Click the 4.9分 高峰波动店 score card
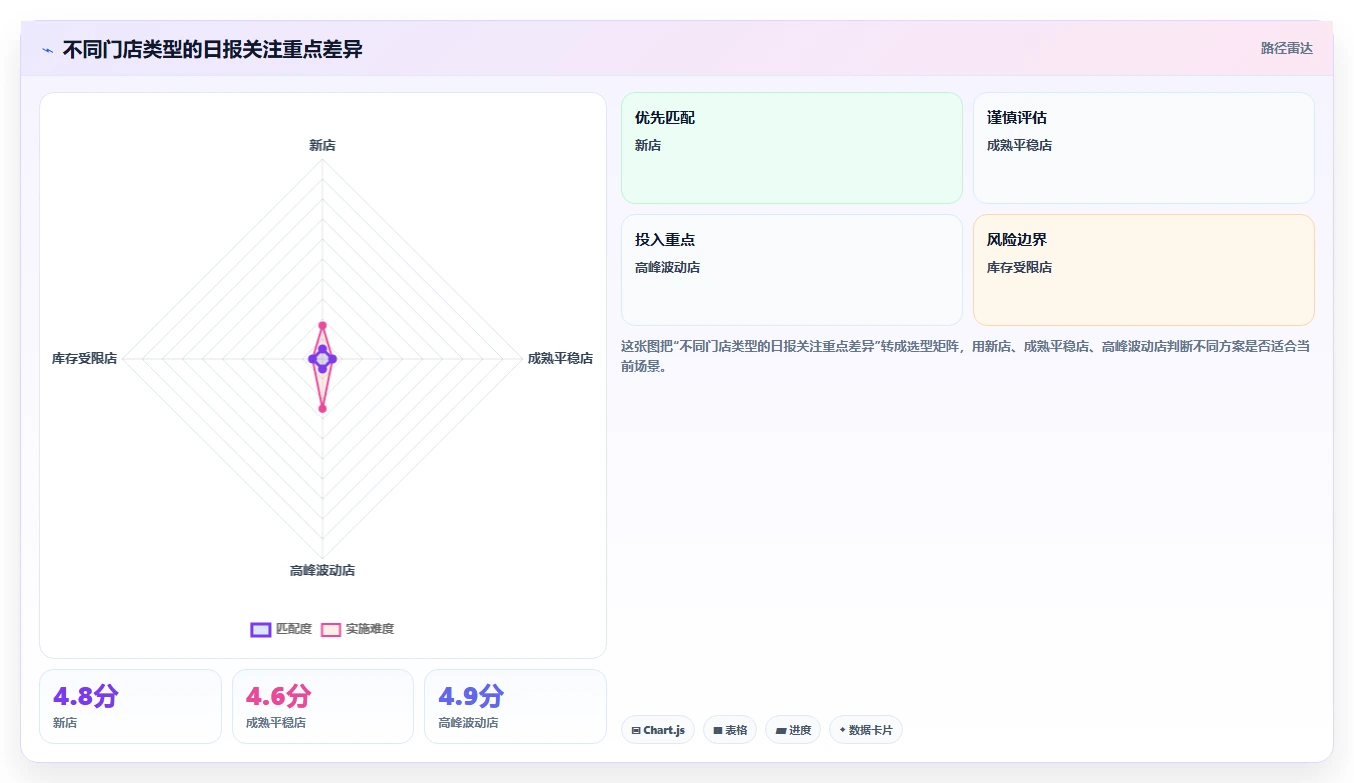The height and width of the screenshot is (783, 1354). 515,706
